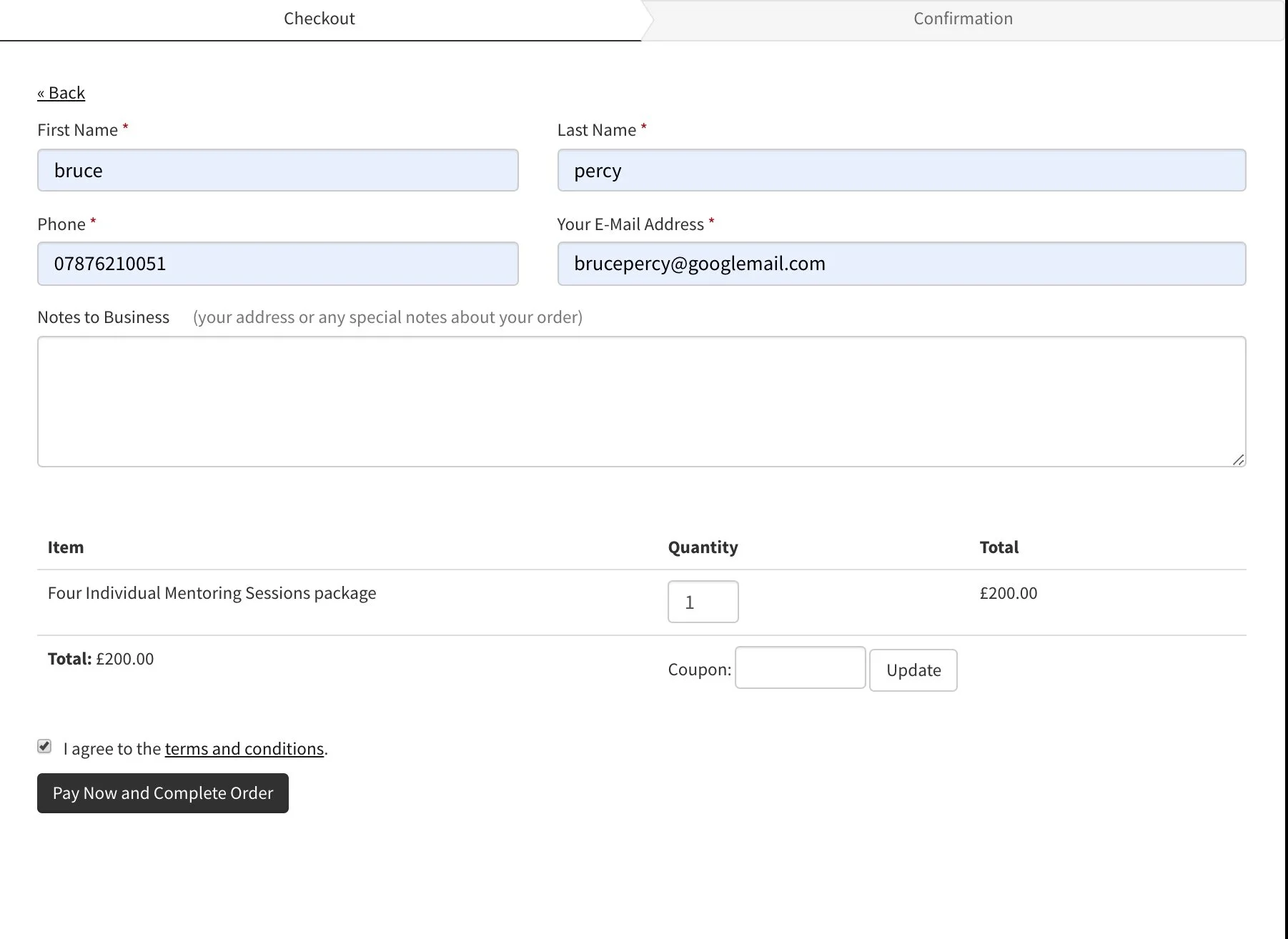The height and width of the screenshot is (939, 1288).
Task: Select the Checkout step tab
Action: [319, 19]
